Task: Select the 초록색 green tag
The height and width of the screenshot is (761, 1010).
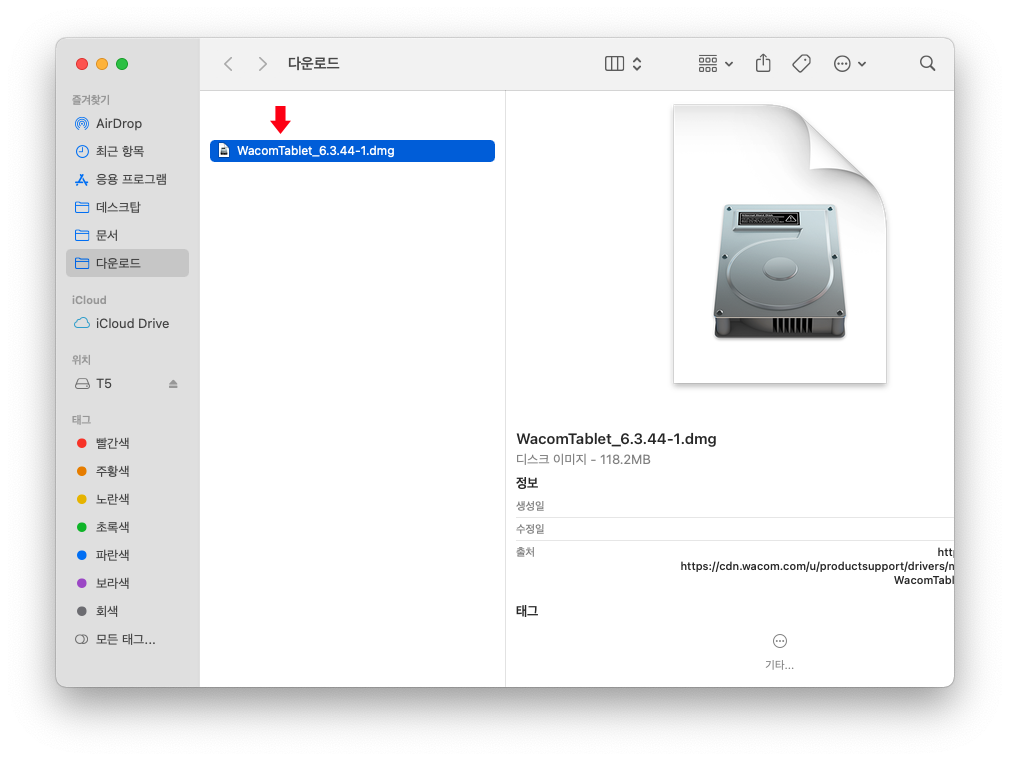Action: point(127,527)
